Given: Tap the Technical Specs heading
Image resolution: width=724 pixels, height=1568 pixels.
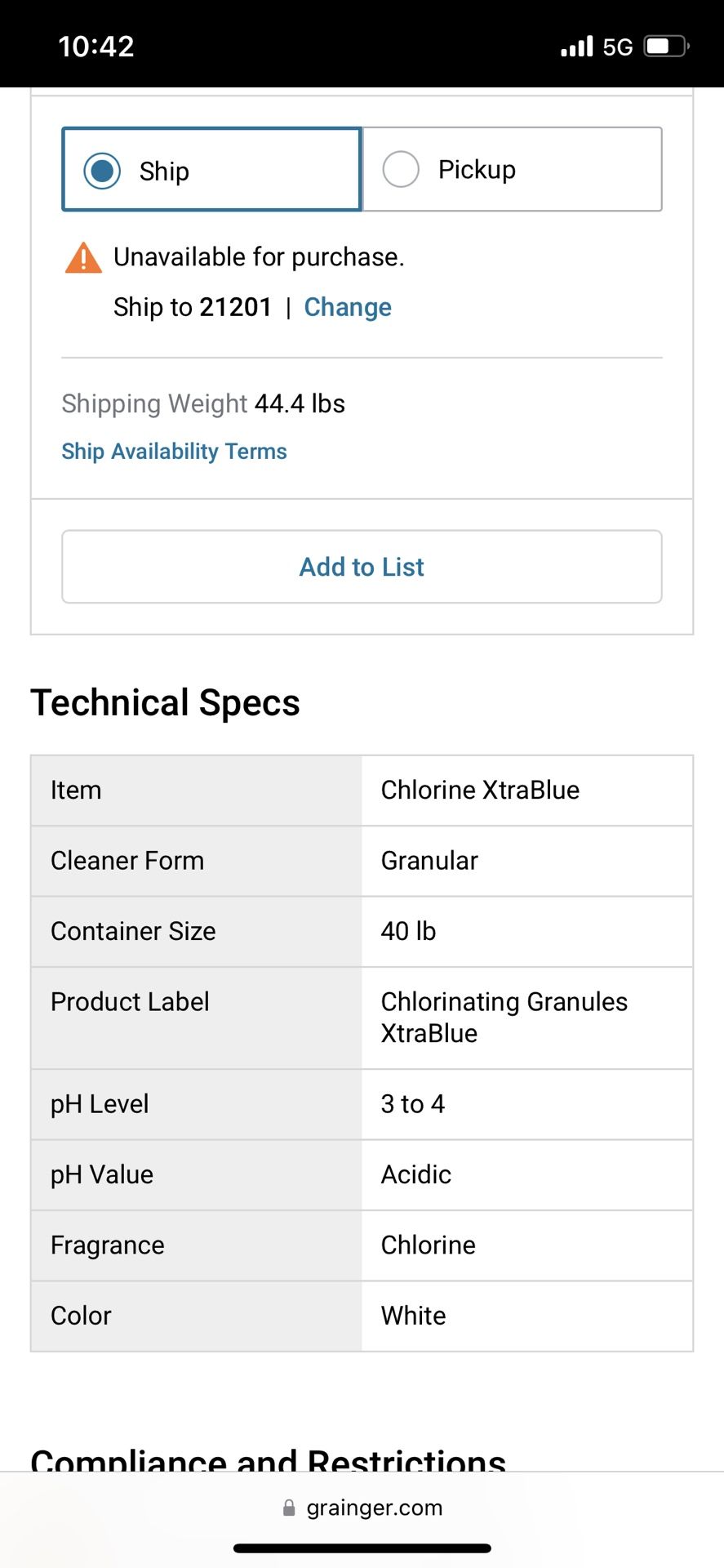Looking at the screenshot, I should [165, 702].
